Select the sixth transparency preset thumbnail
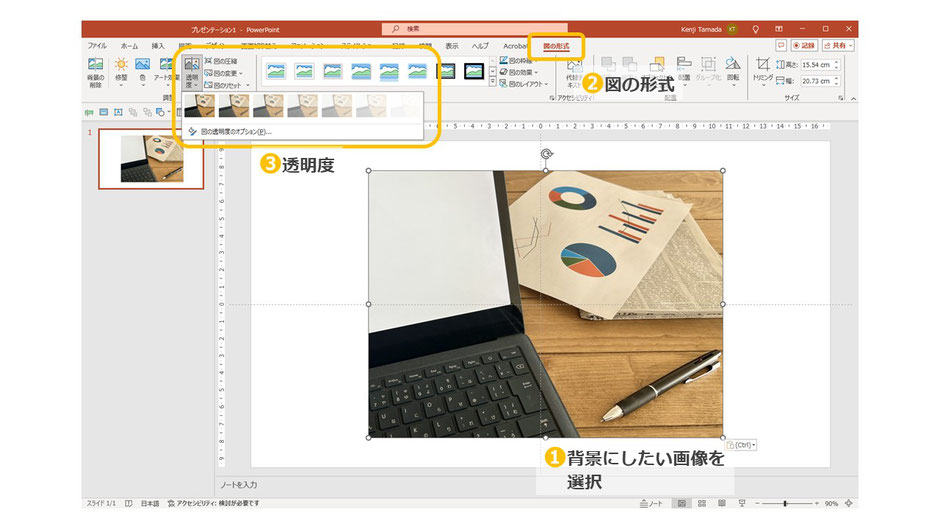The width and height of the screenshot is (940, 529). click(x=371, y=106)
